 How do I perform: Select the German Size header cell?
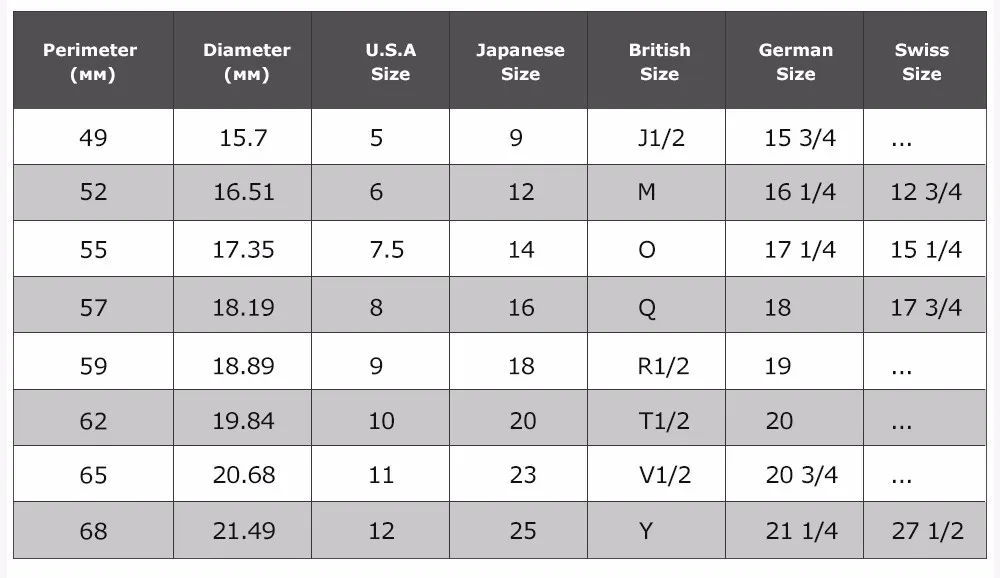(795, 61)
